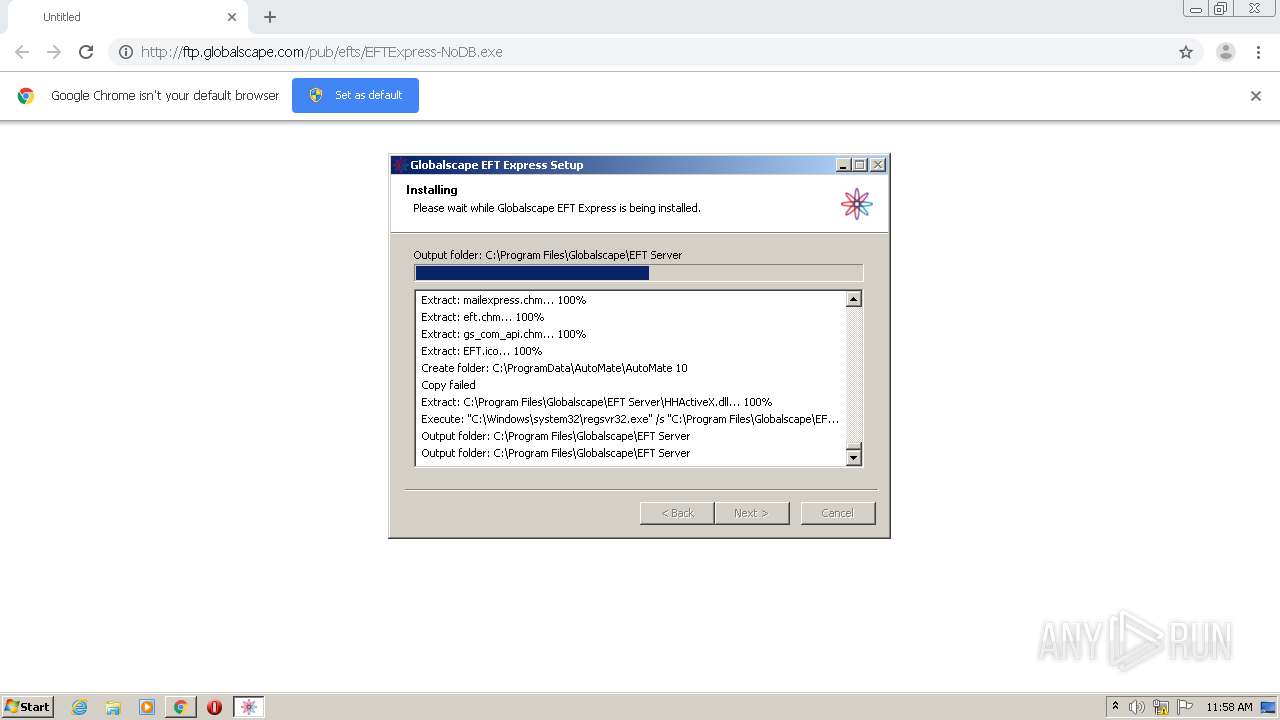Reload the page in Chrome

(86, 52)
